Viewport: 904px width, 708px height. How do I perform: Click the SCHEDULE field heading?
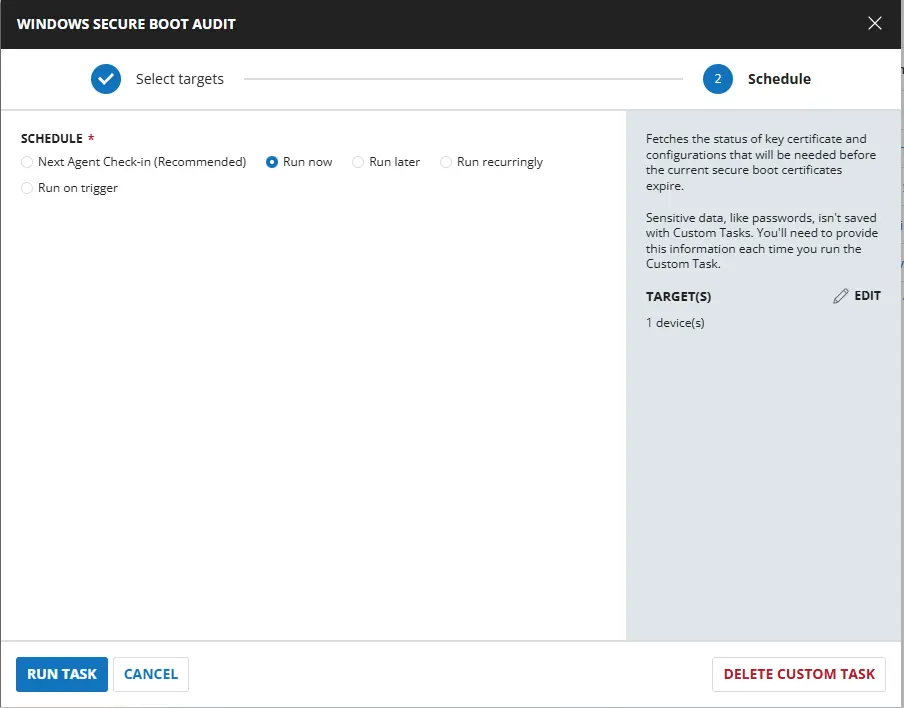pos(51,139)
